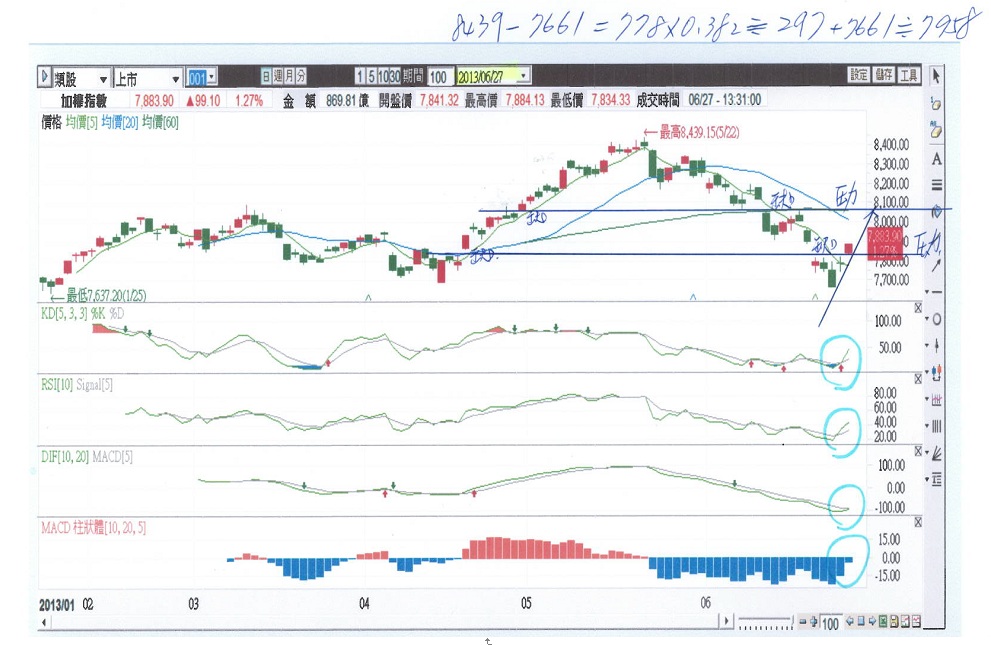Pick the retracement levels tool at toolbar bottom
The height and width of the screenshot is (645, 991).
[937, 479]
